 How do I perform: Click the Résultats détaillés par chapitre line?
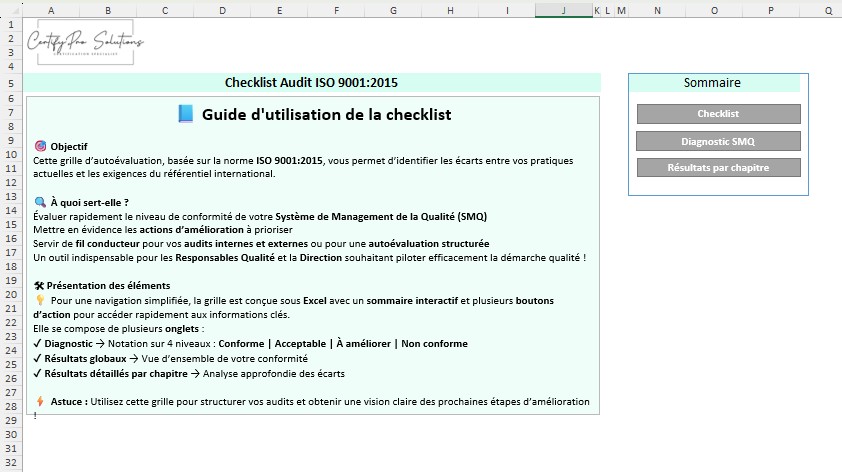click(189, 374)
